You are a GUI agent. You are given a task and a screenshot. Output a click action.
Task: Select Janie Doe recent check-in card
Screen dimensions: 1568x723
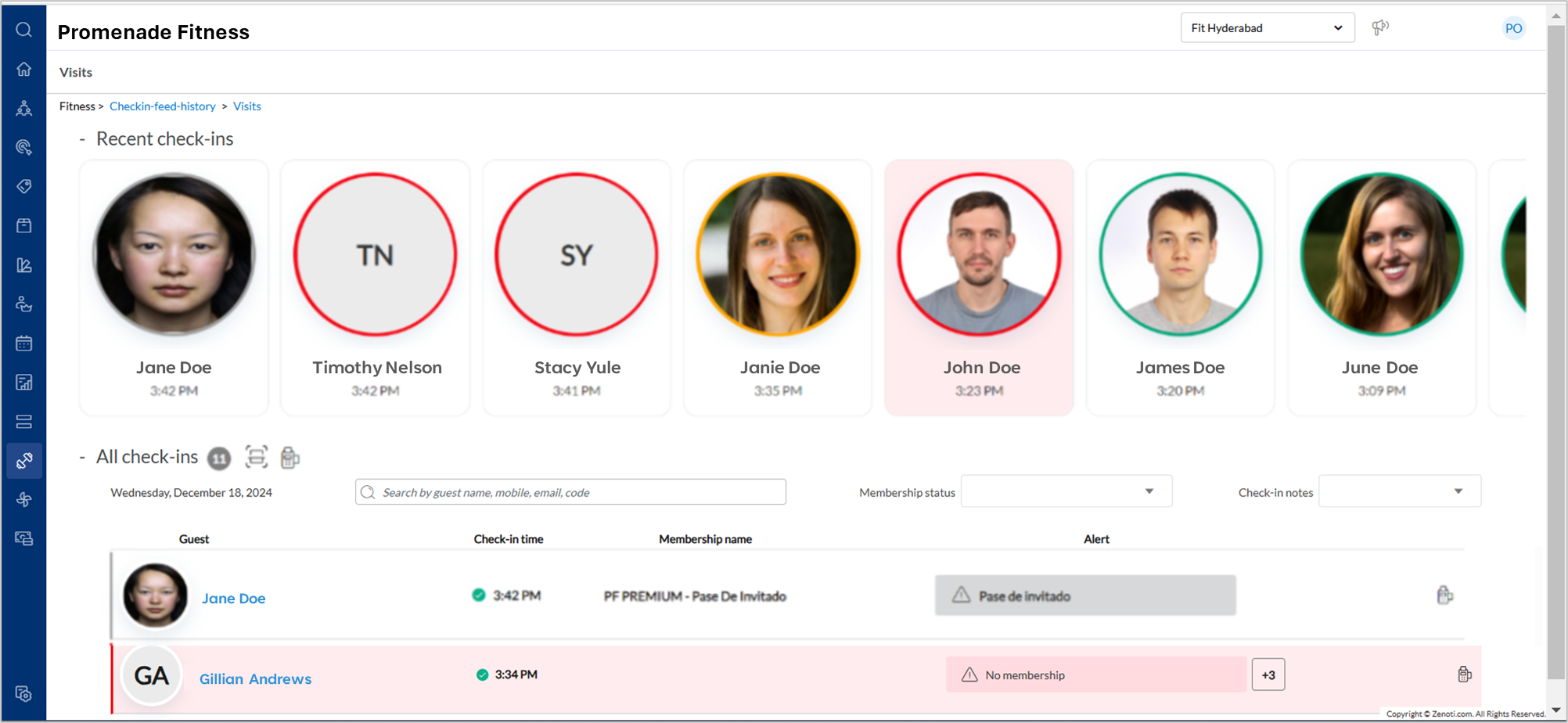pos(779,287)
